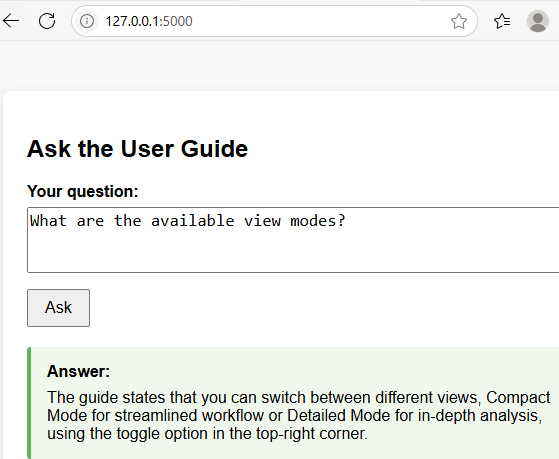Open the browser profile avatar

[x=538, y=21]
